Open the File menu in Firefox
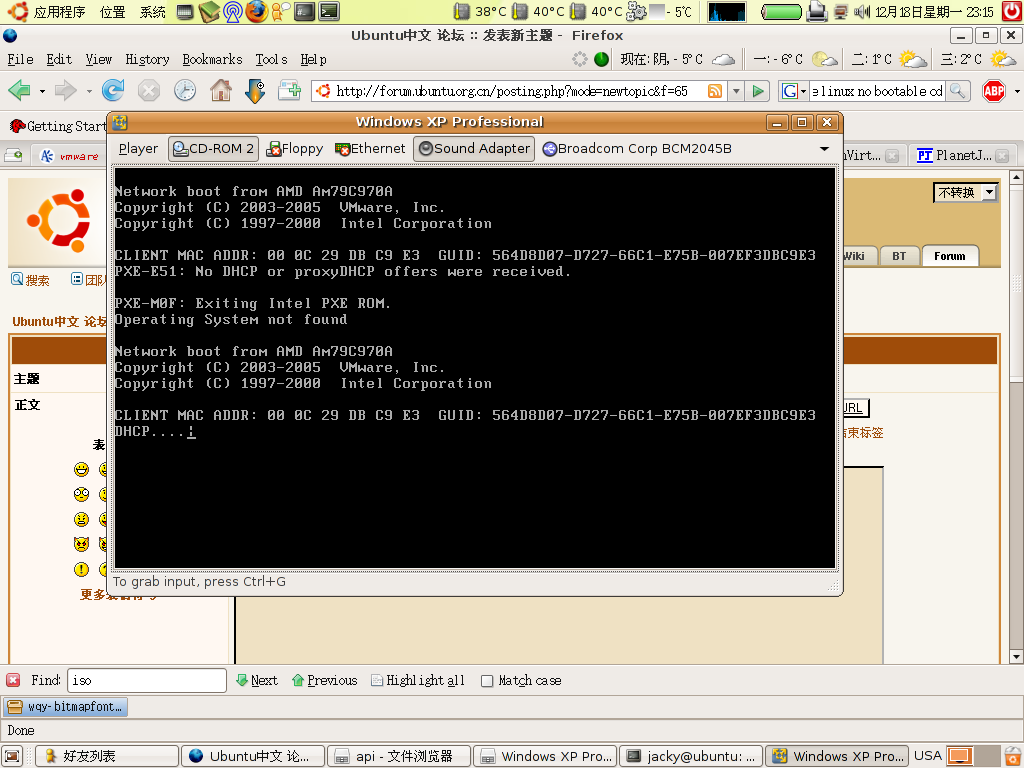The width and height of the screenshot is (1024, 768). coord(20,59)
